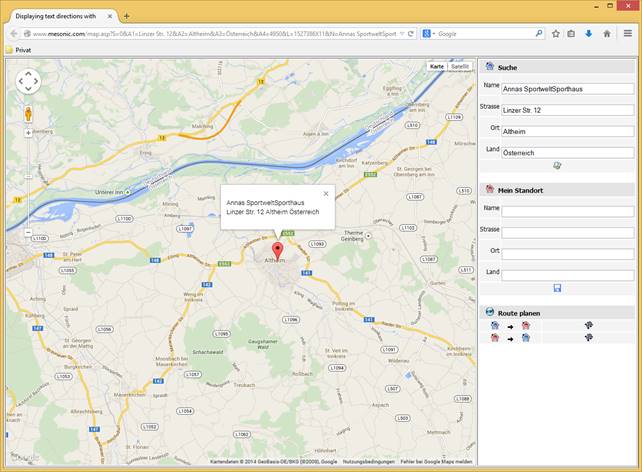Select the 'Displaying text directions with' tab
This screenshot has width=642, height=472.
55,16
